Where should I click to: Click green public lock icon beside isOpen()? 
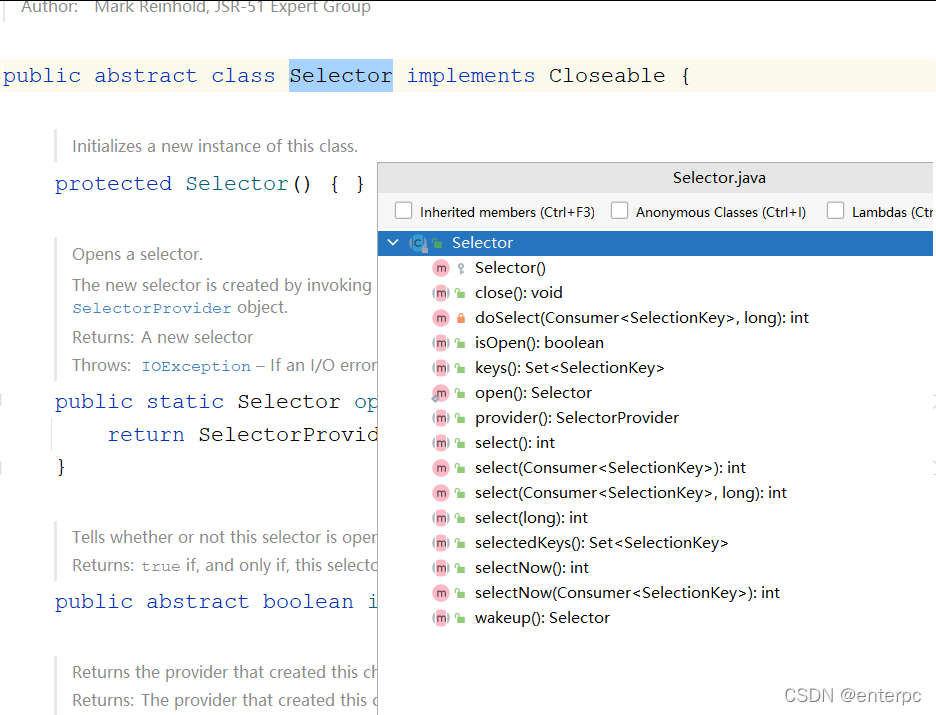(460, 343)
